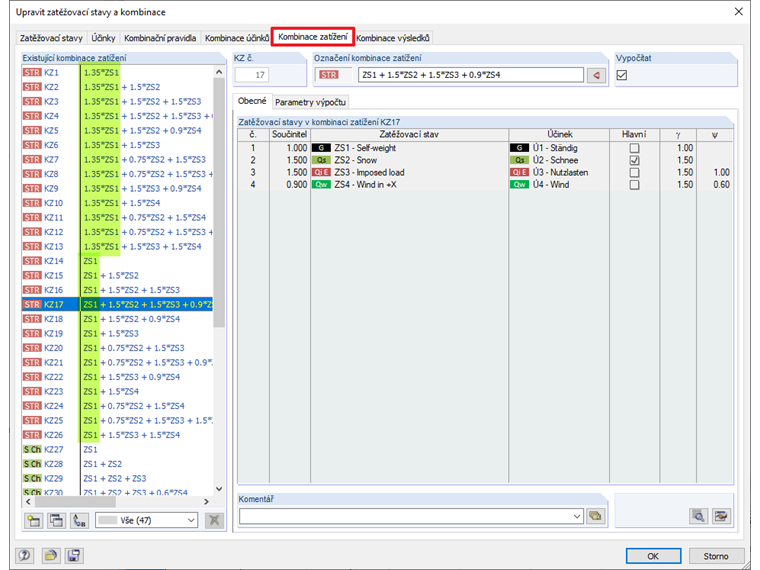
Task: Select the highlighted KZ17 row
Action: click(117, 304)
